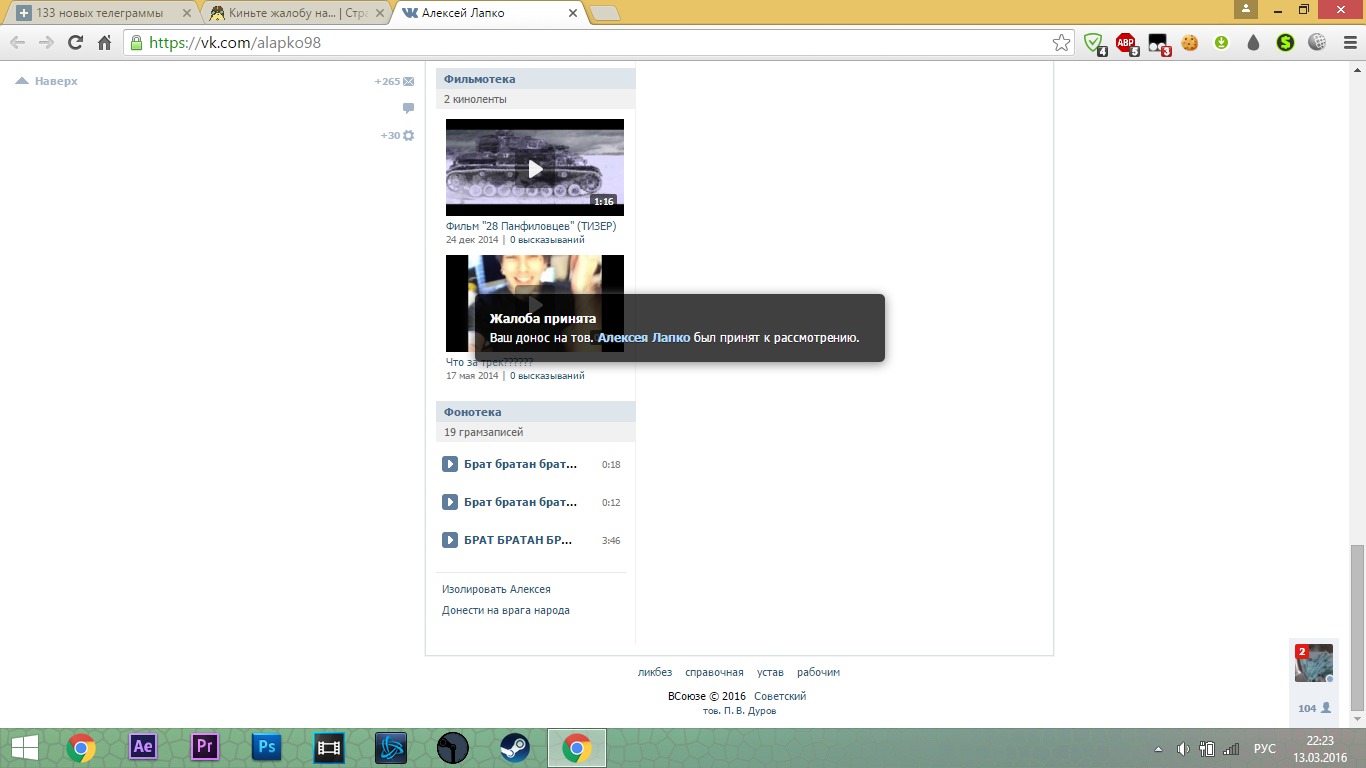Click Донести на врага народа

pos(506,610)
